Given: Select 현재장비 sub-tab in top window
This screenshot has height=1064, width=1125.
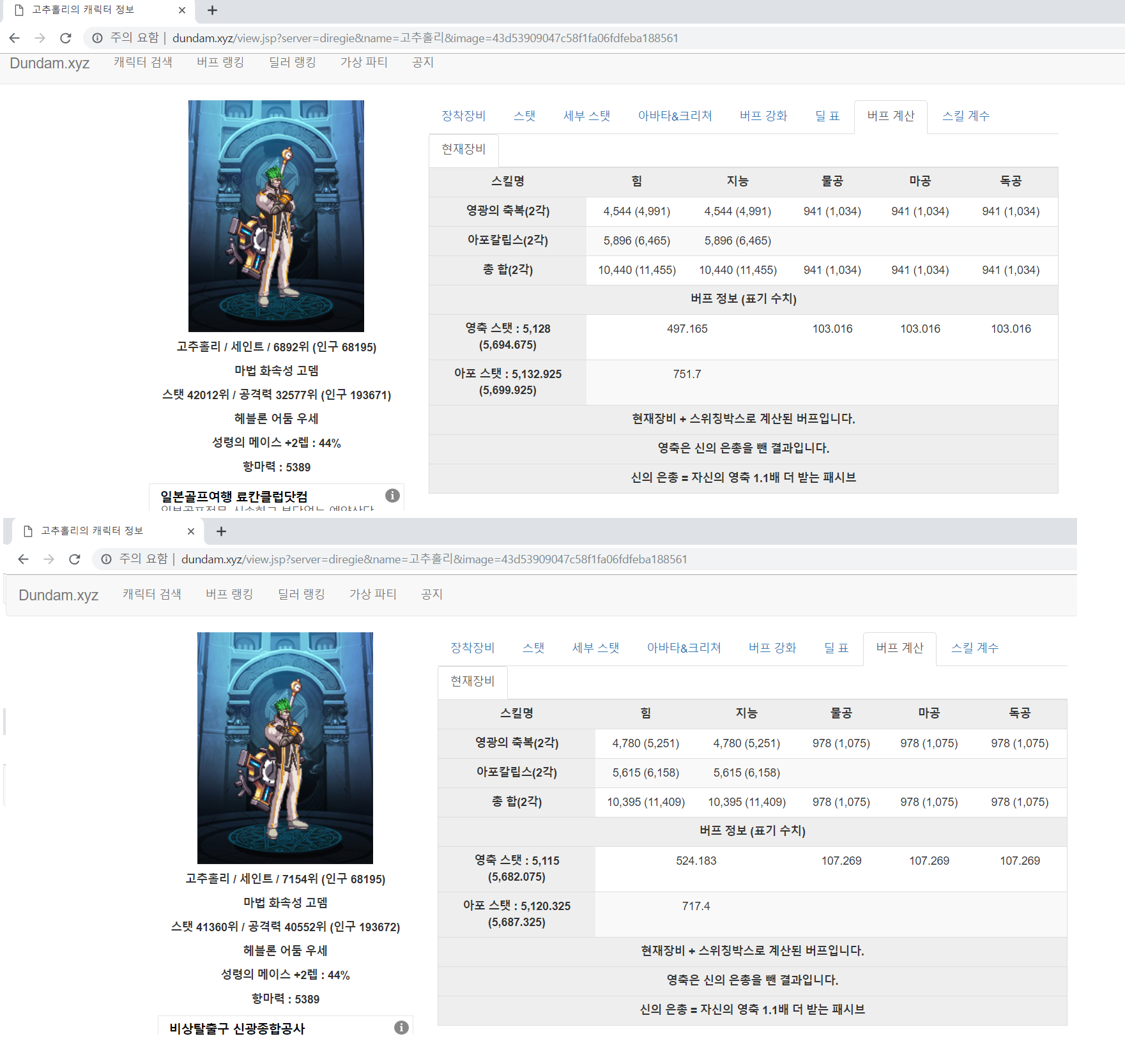Looking at the screenshot, I should click(x=464, y=149).
